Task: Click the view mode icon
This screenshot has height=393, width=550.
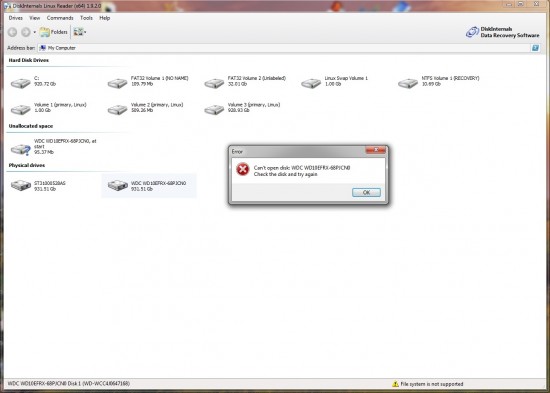Action: tap(78, 32)
